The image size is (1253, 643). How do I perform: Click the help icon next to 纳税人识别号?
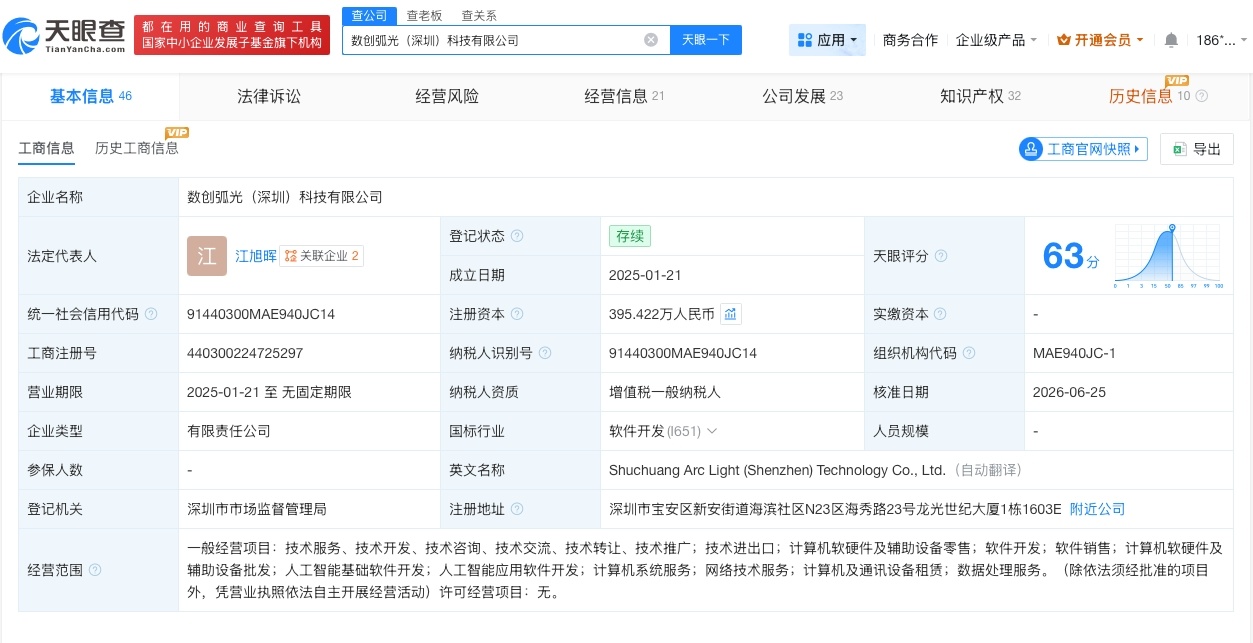tap(545, 353)
